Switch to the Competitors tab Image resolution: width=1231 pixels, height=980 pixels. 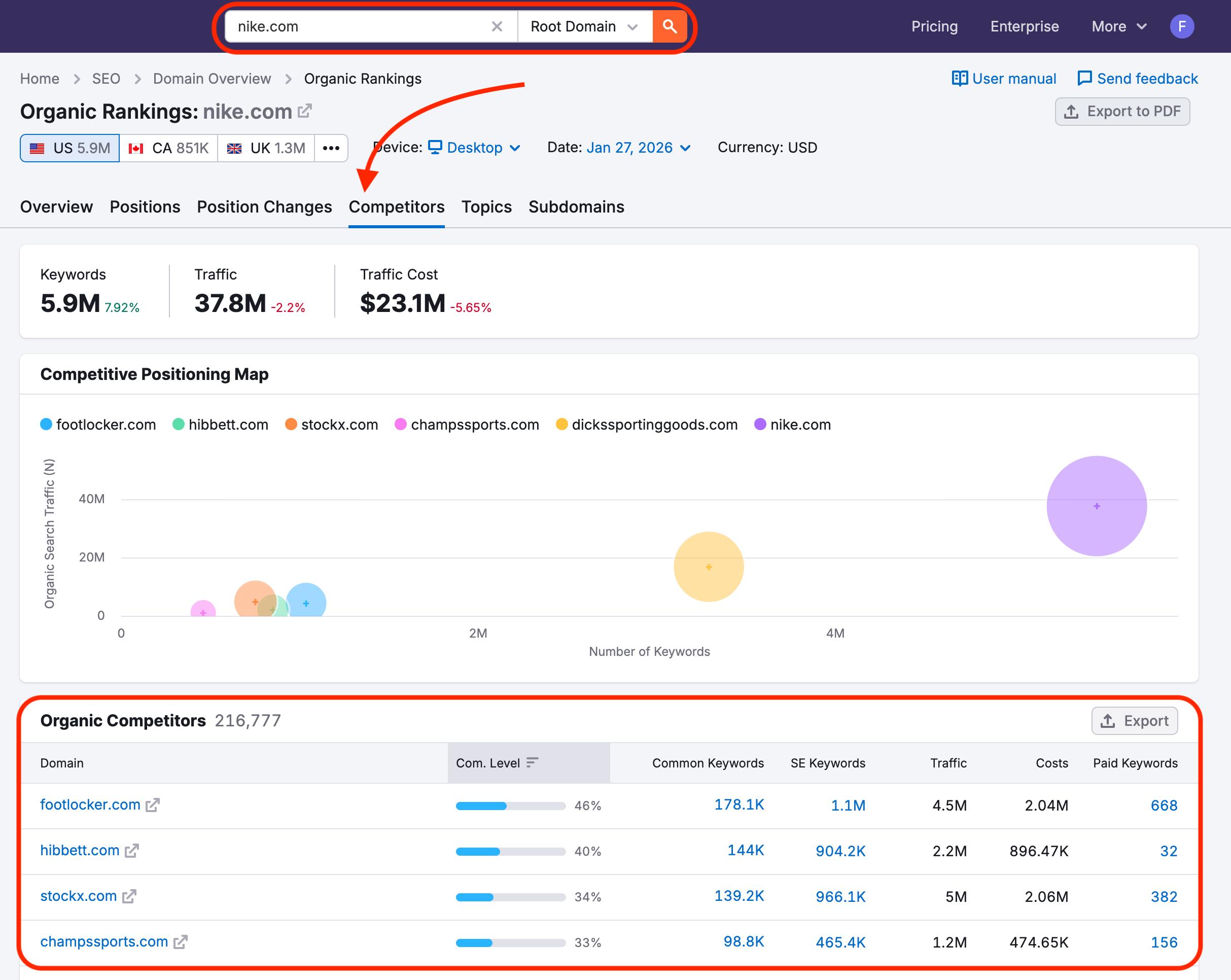point(396,207)
